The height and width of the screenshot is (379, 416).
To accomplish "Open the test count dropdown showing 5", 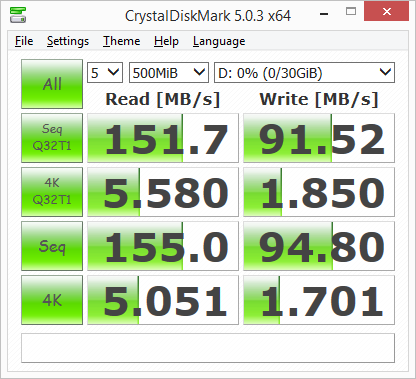I will point(105,72).
